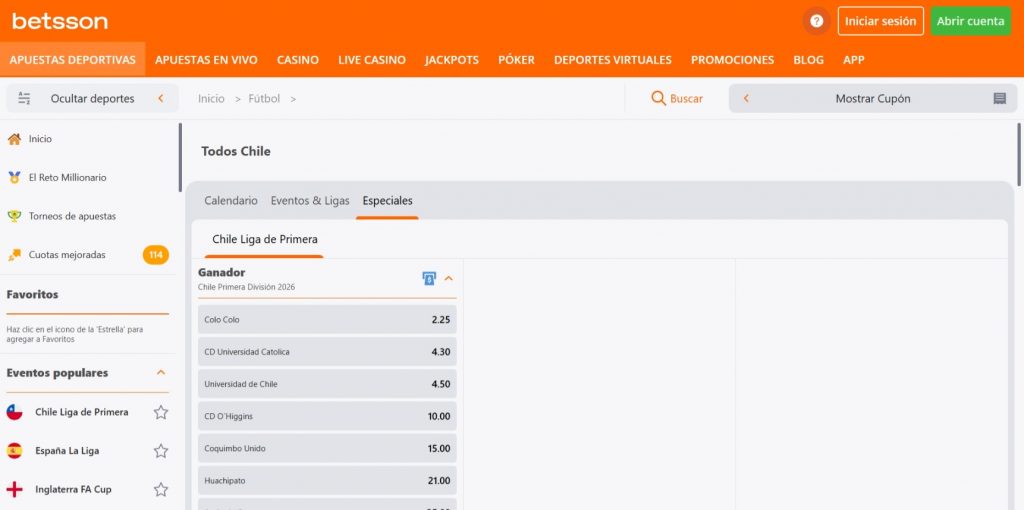Viewport: 1024px width, 510px height.
Task: Favorite Chile Liga de Primera with star
Action: pos(161,412)
